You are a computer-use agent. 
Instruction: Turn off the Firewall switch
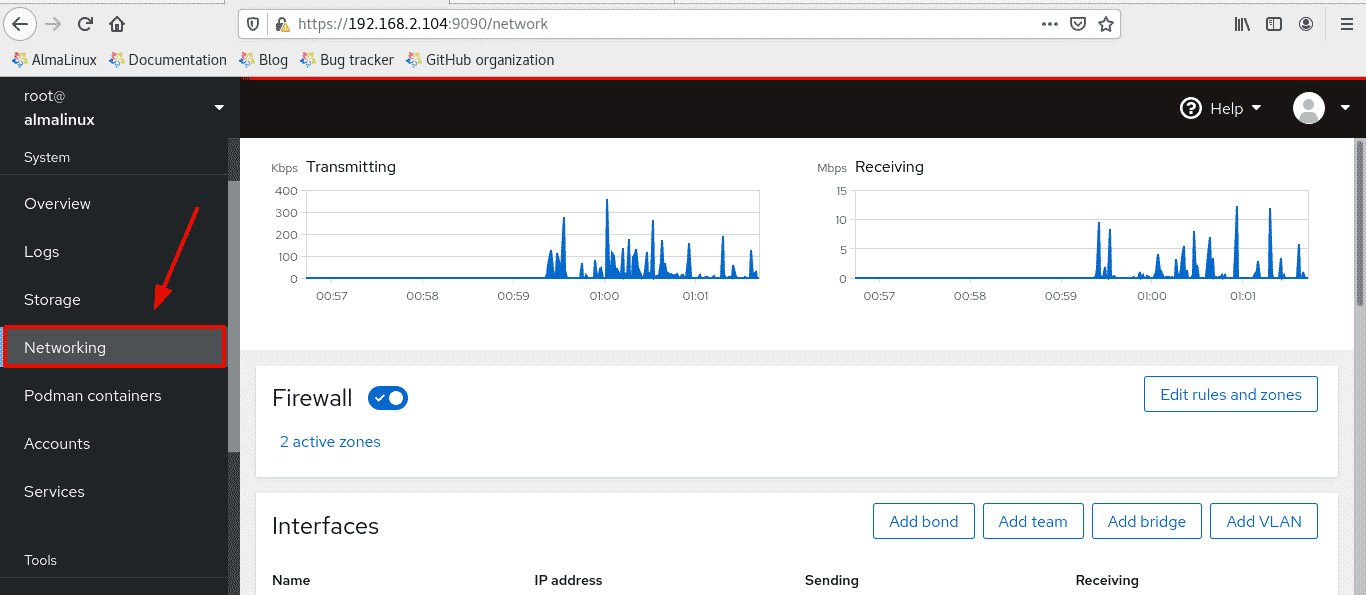(x=388, y=398)
